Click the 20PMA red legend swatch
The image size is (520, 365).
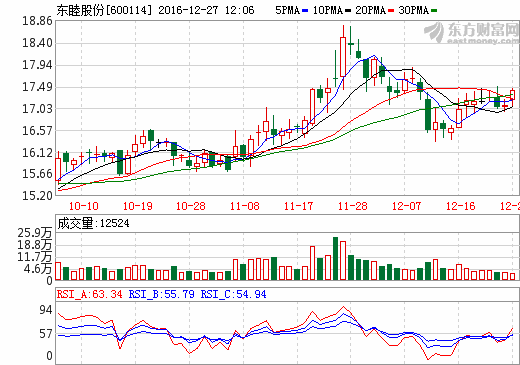click(391, 11)
